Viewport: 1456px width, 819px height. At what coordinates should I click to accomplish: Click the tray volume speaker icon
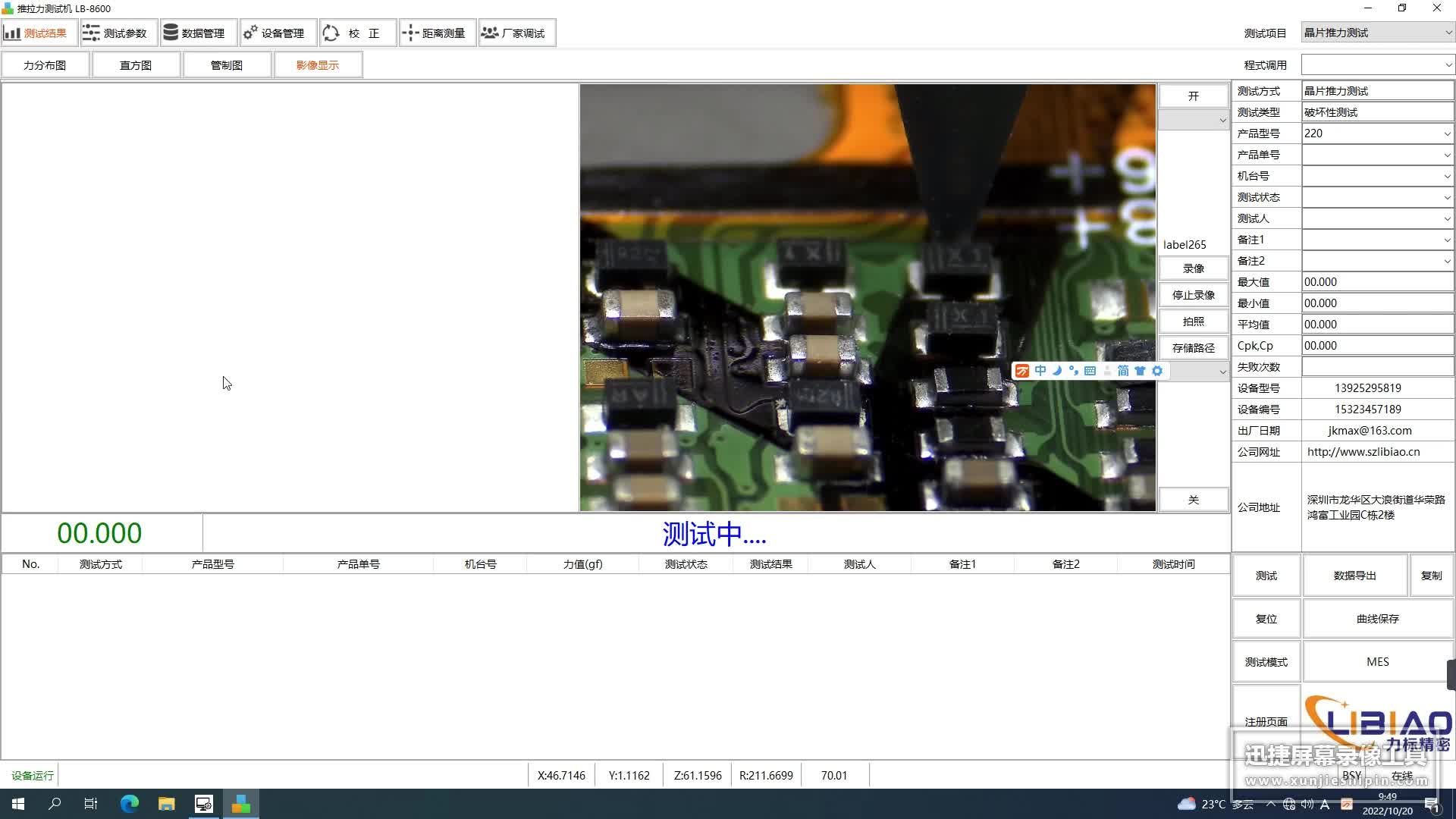click(1307, 804)
